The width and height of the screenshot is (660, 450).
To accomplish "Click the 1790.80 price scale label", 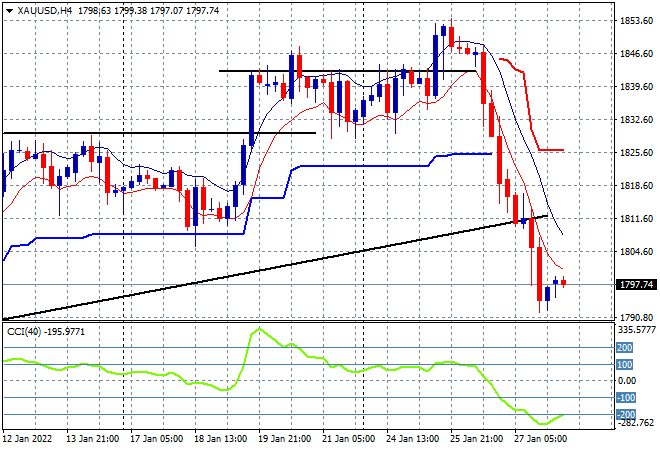I will pos(636,317).
